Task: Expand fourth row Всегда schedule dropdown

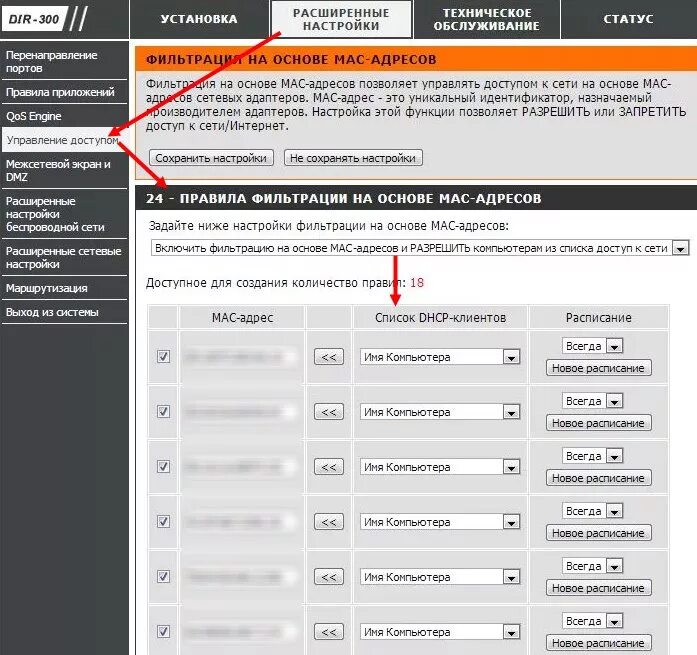Action: (593, 511)
